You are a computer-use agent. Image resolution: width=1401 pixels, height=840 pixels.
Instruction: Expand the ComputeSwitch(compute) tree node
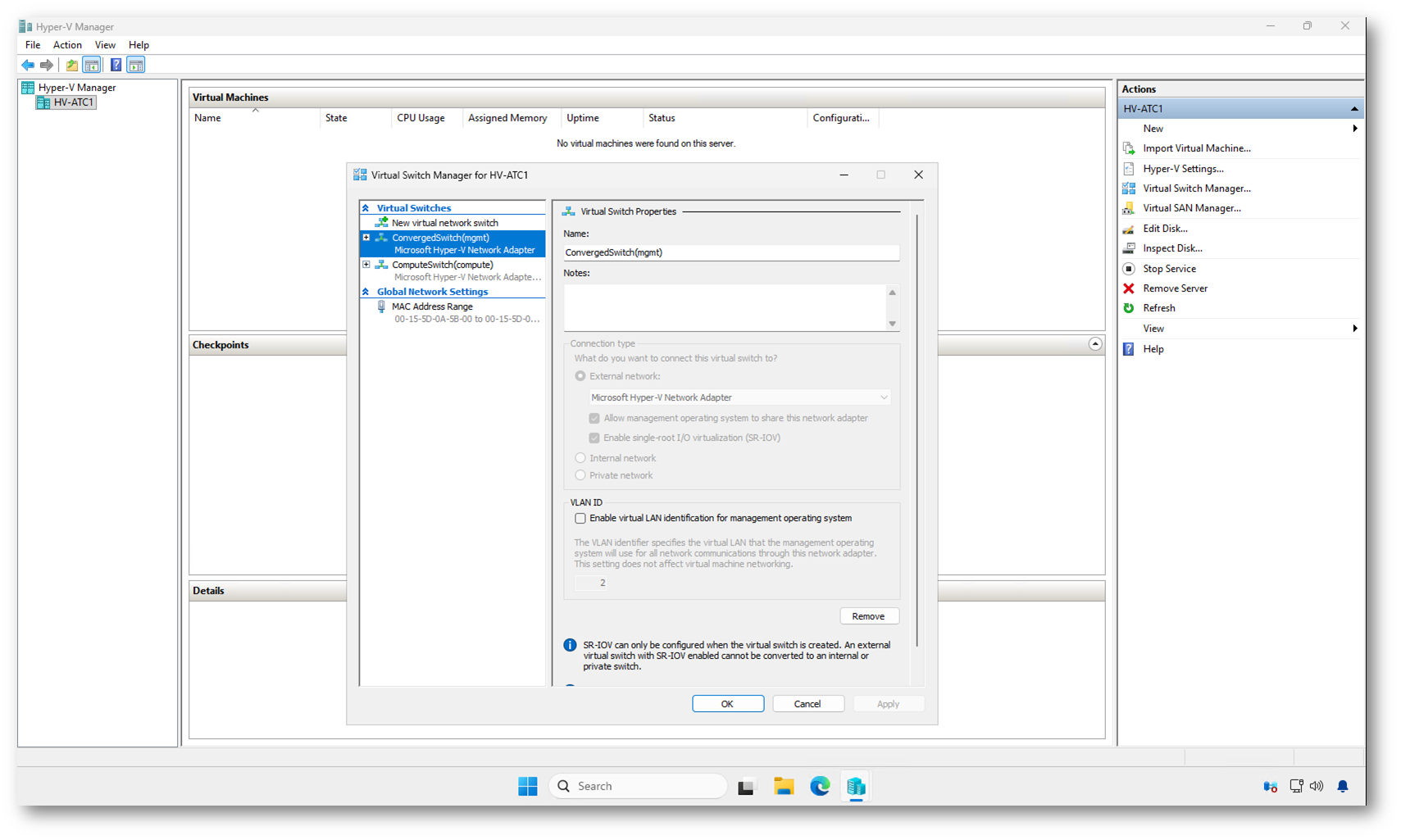[366, 265]
